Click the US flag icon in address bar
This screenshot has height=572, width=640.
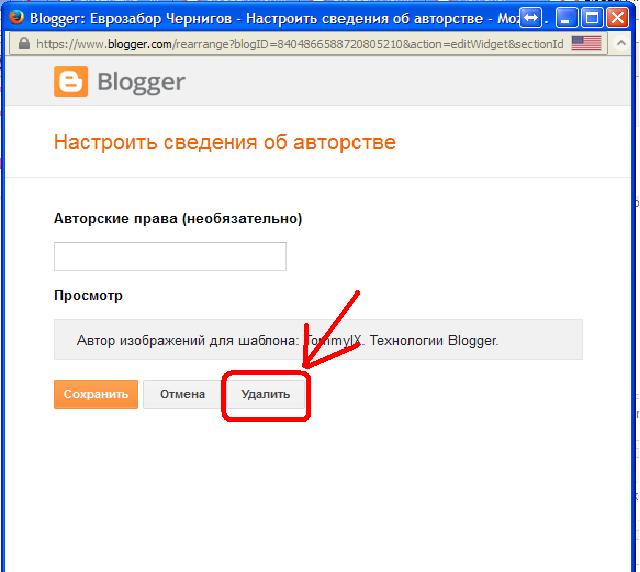pyautogui.click(x=586, y=43)
